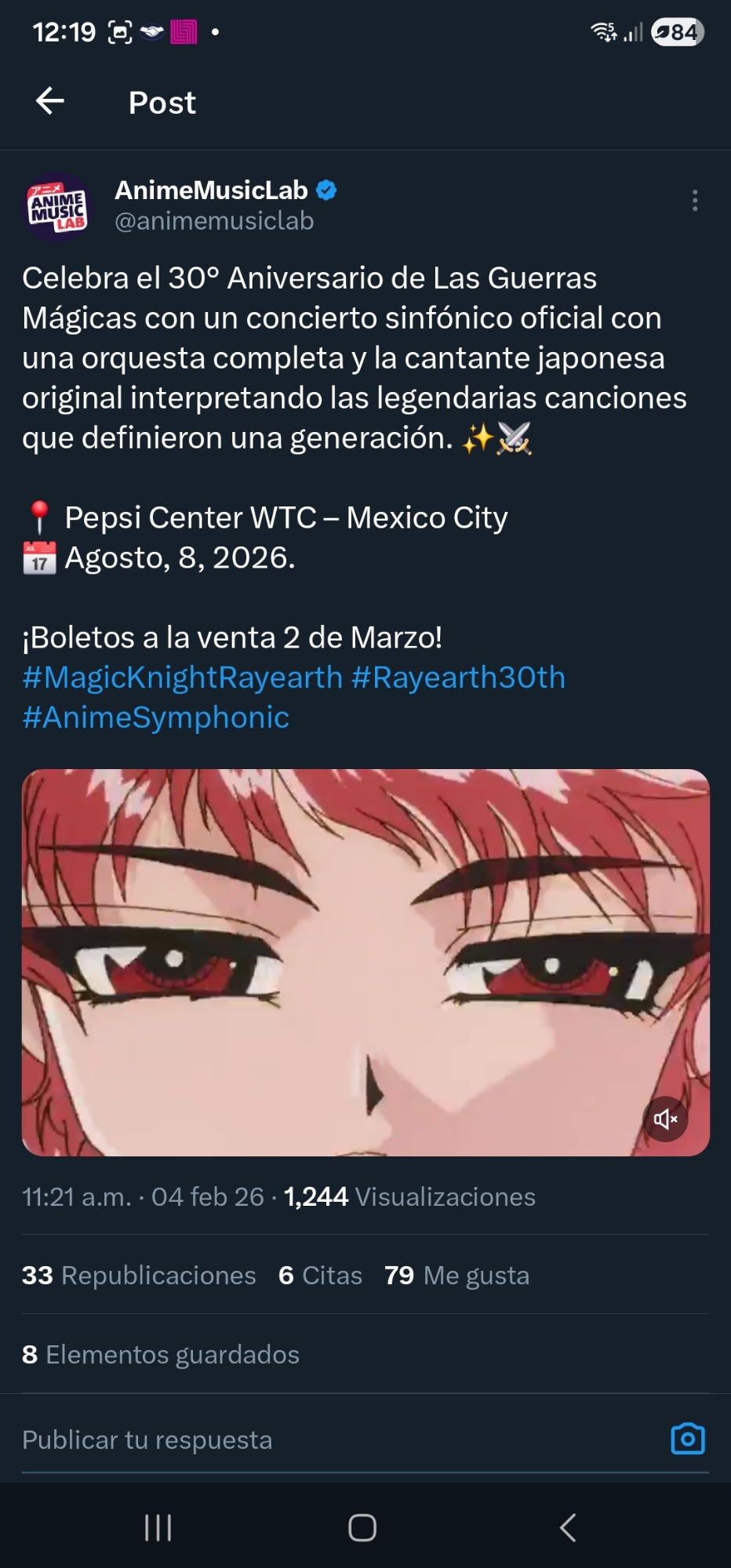Open #Rayearth30th hashtag
Screen dimensions: 731x1568
[x=458, y=677]
